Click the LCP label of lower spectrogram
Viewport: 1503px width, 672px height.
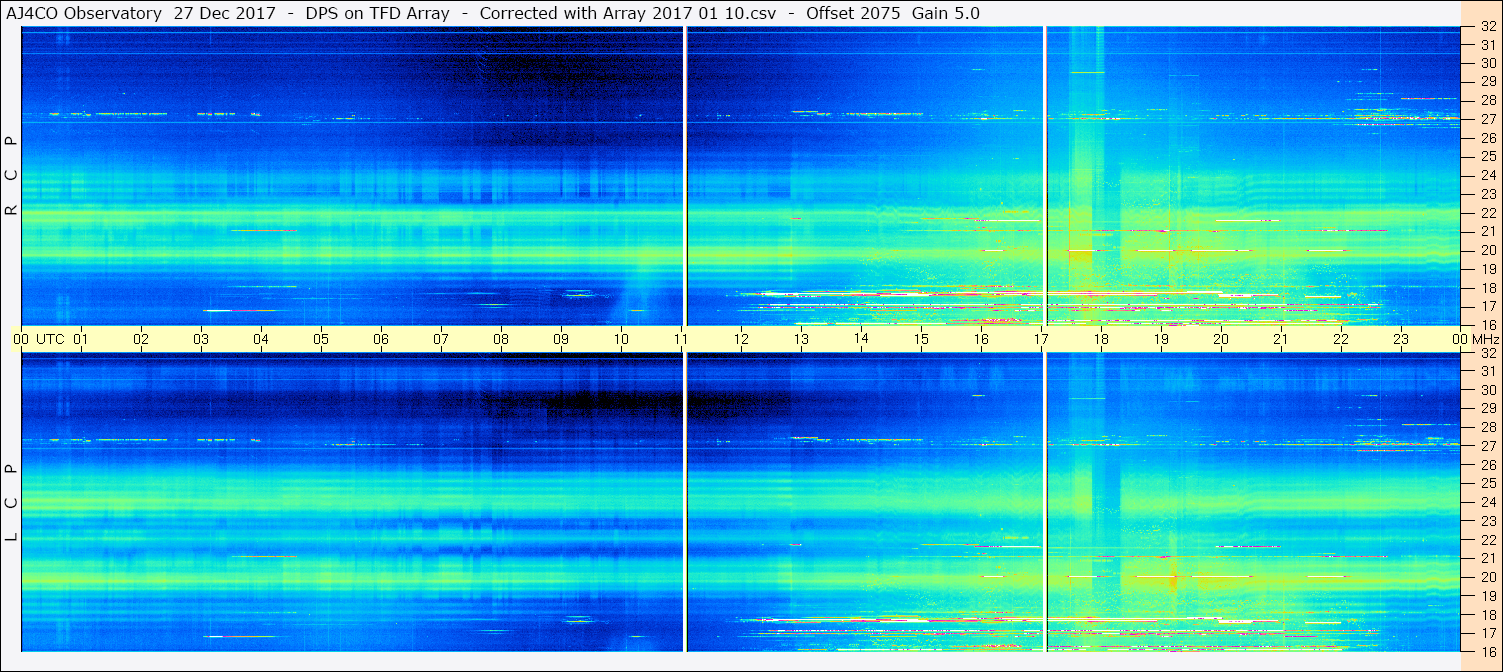click(11, 503)
